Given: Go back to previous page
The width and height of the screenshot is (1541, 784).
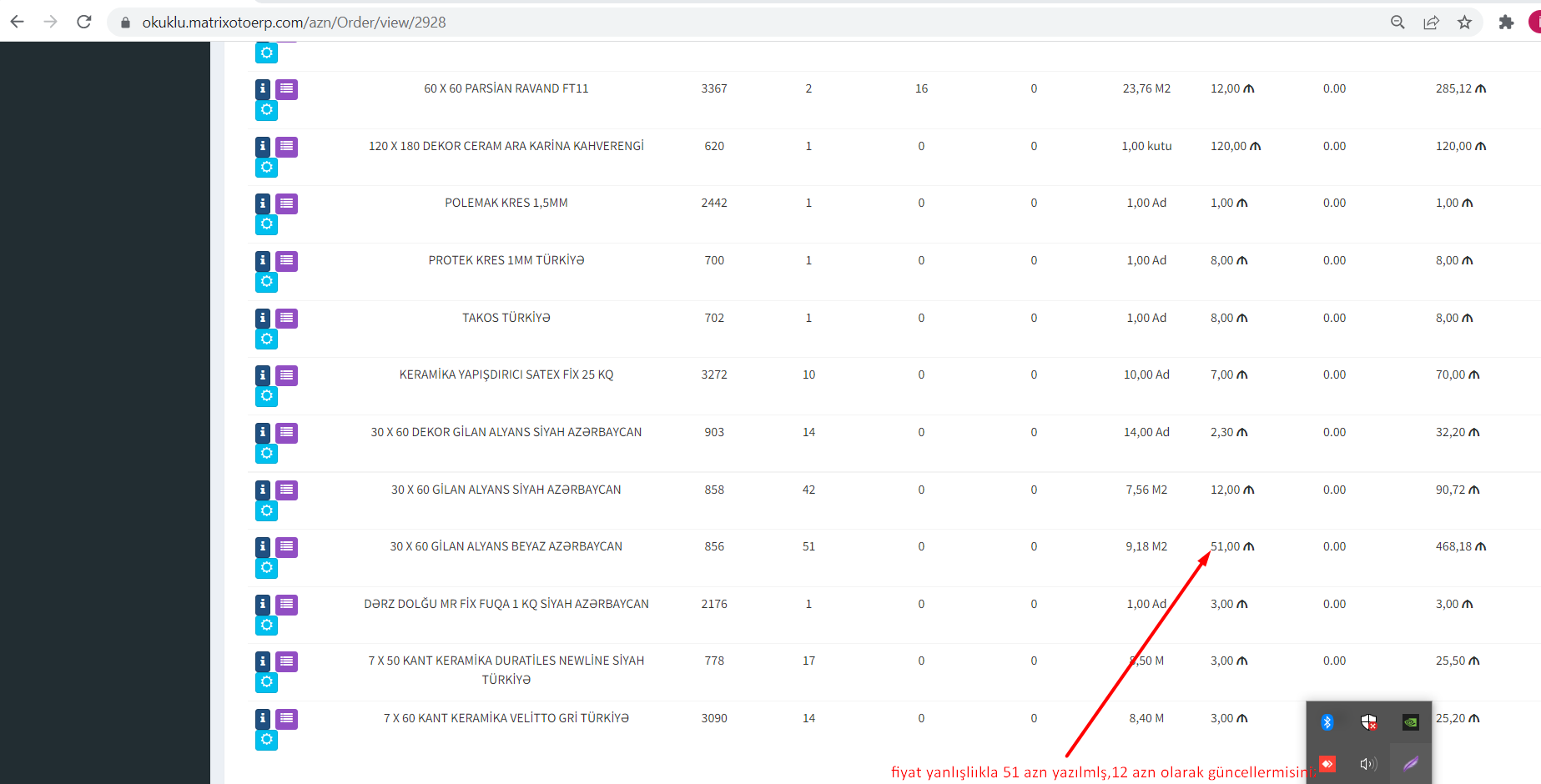Looking at the screenshot, I should pyautogui.click(x=18, y=23).
